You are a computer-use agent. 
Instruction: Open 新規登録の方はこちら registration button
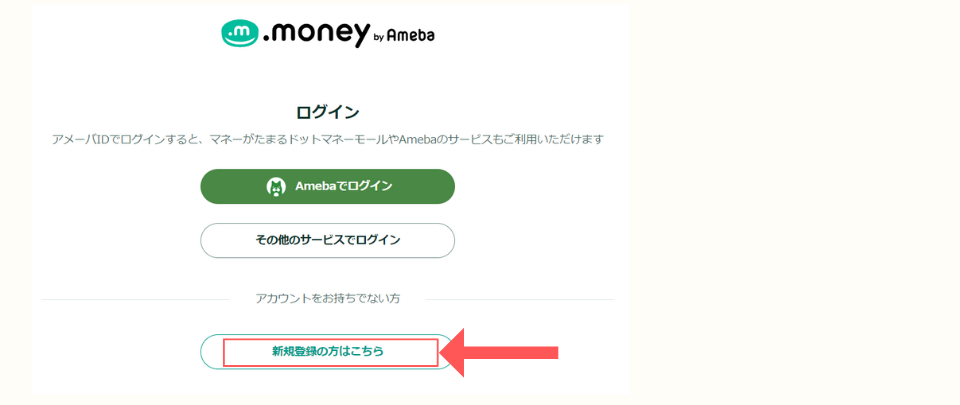click(x=328, y=352)
